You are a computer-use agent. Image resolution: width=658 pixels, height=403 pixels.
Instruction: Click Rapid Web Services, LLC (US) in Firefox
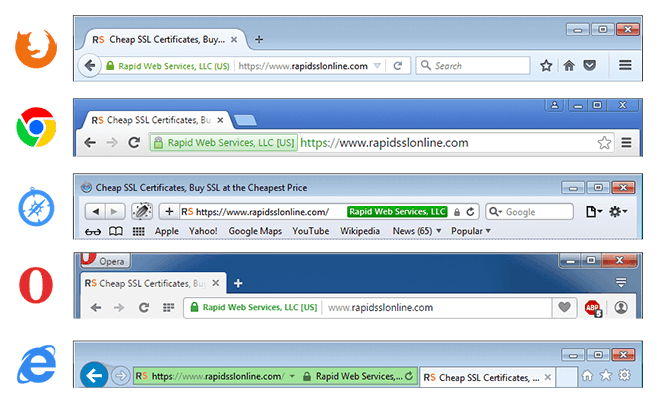pos(174,66)
